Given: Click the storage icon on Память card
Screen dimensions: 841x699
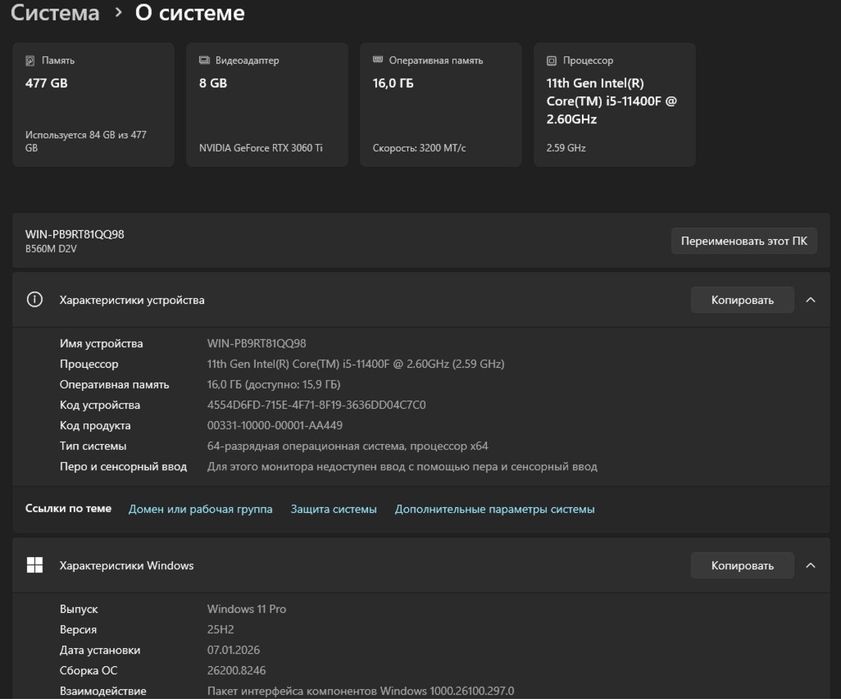Looking at the screenshot, I should 30,61.
